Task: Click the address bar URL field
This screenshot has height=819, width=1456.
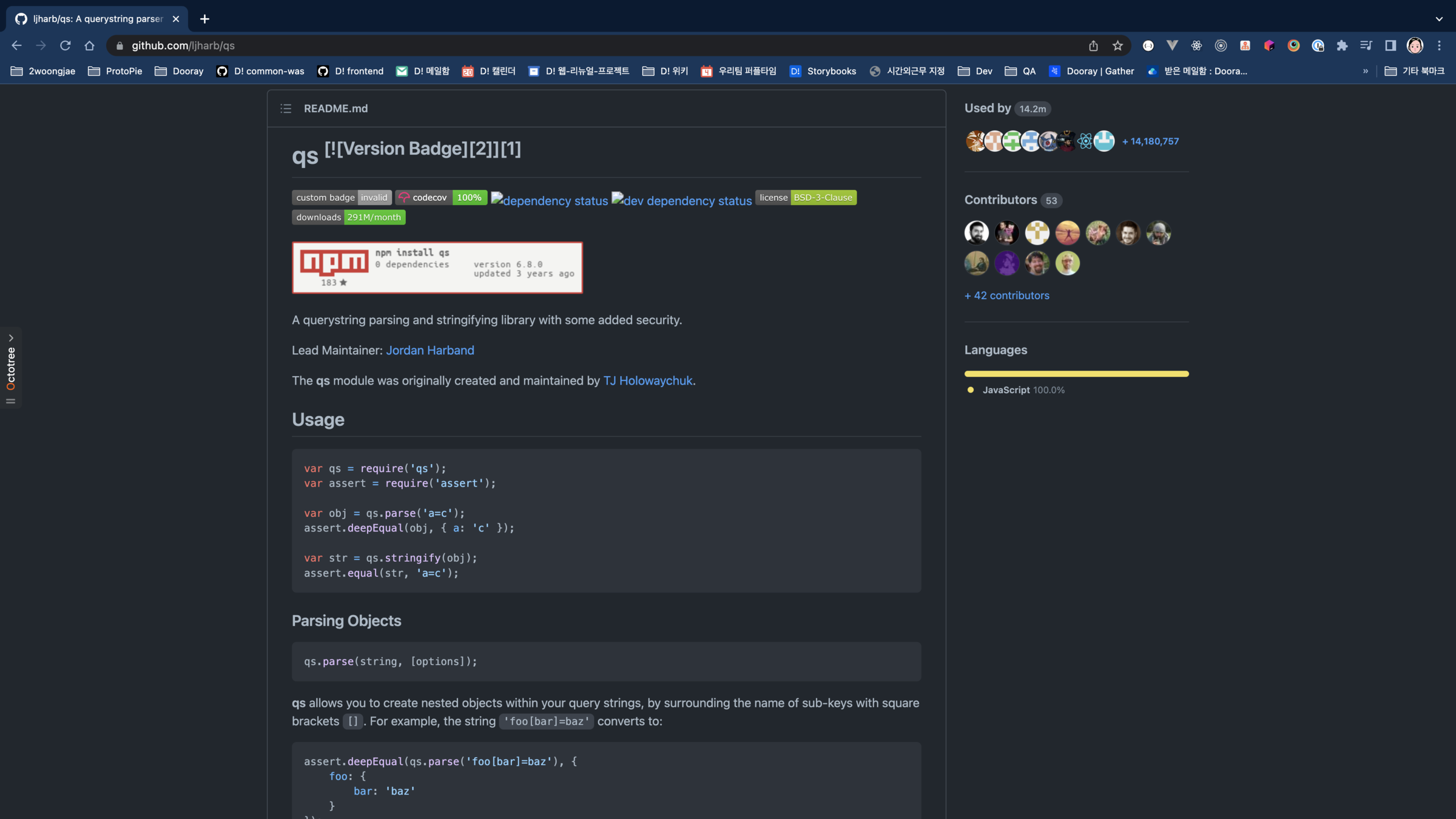Action: 546,45
